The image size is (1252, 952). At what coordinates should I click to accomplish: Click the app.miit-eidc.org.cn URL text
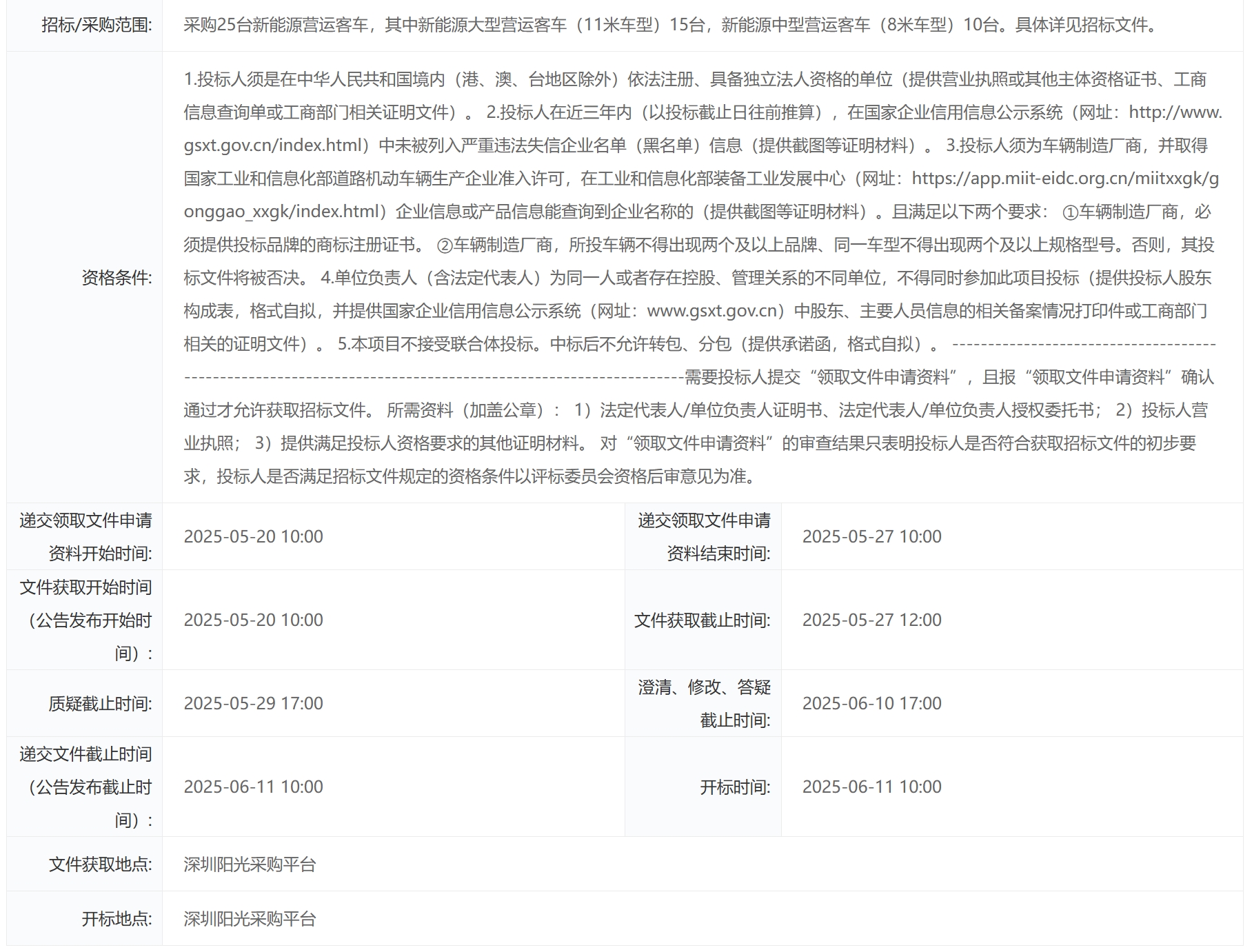coord(1065,179)
